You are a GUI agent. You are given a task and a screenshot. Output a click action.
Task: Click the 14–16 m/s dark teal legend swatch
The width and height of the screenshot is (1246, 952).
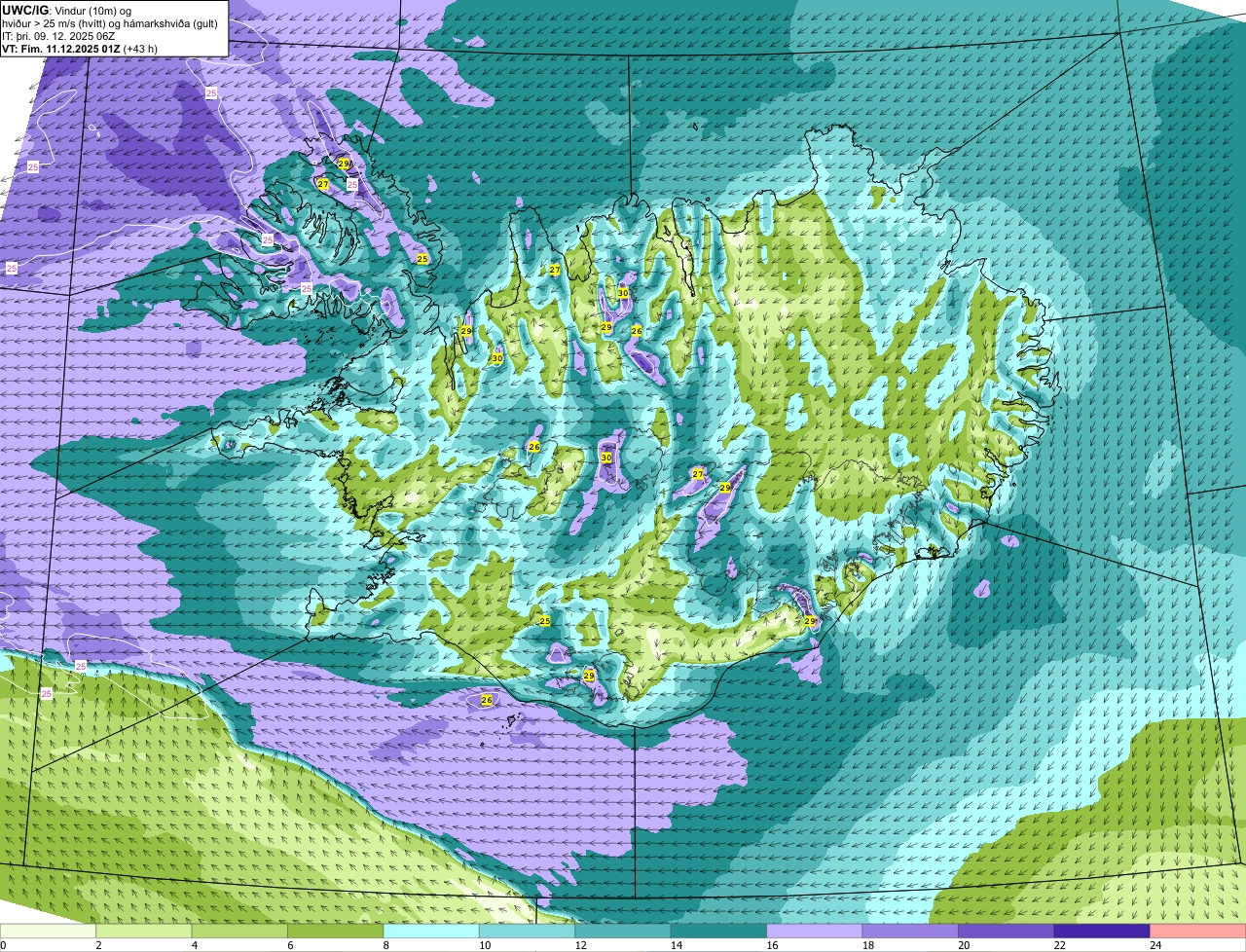719,931
